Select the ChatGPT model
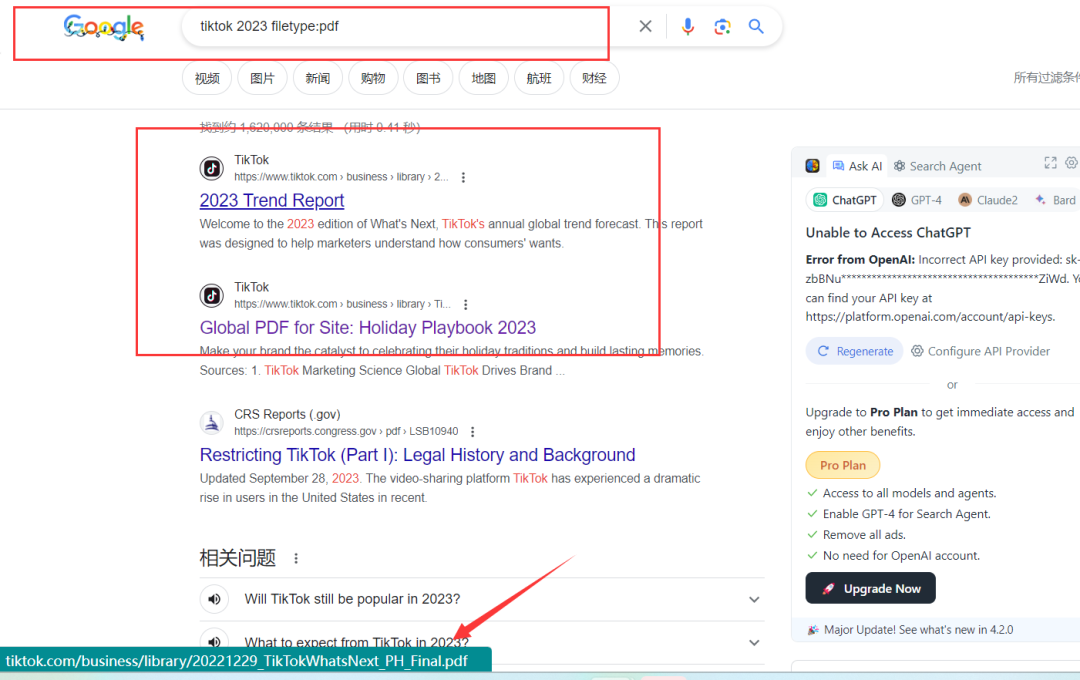 pos(844,200)
